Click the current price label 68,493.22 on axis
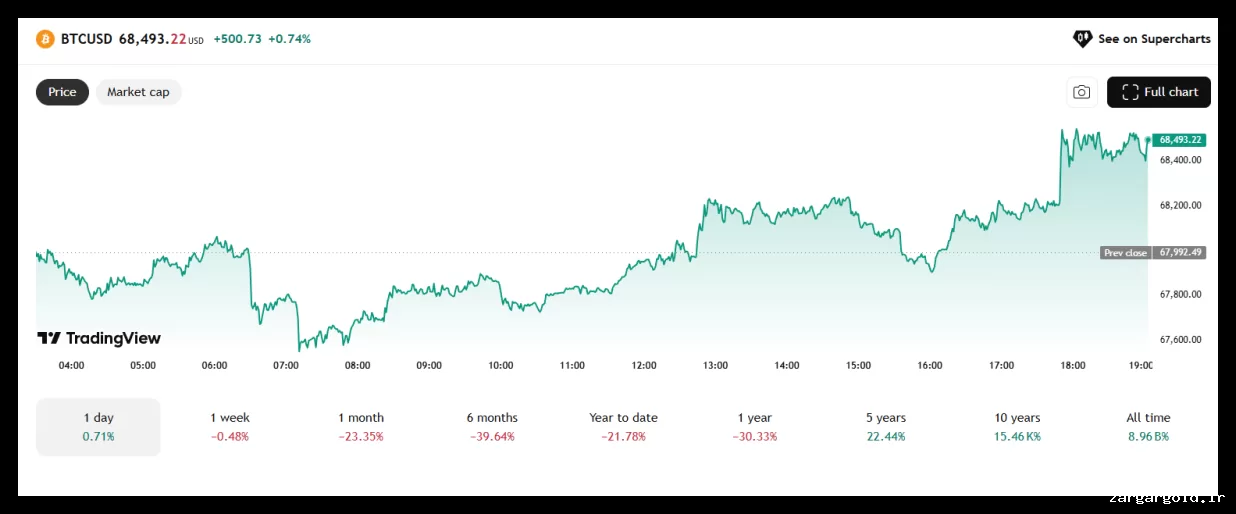Viewport: 1236px width, 514px height. coord(1180,140)
